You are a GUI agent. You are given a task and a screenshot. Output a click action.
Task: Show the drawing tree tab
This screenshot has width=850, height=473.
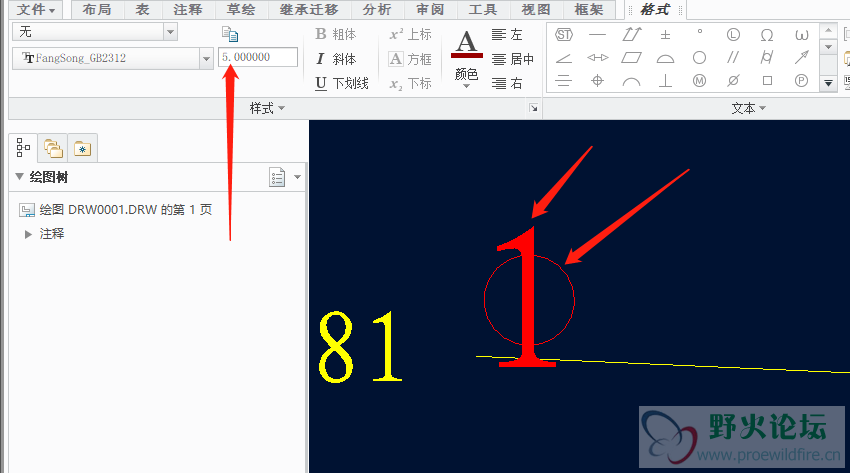coord(23,147)
